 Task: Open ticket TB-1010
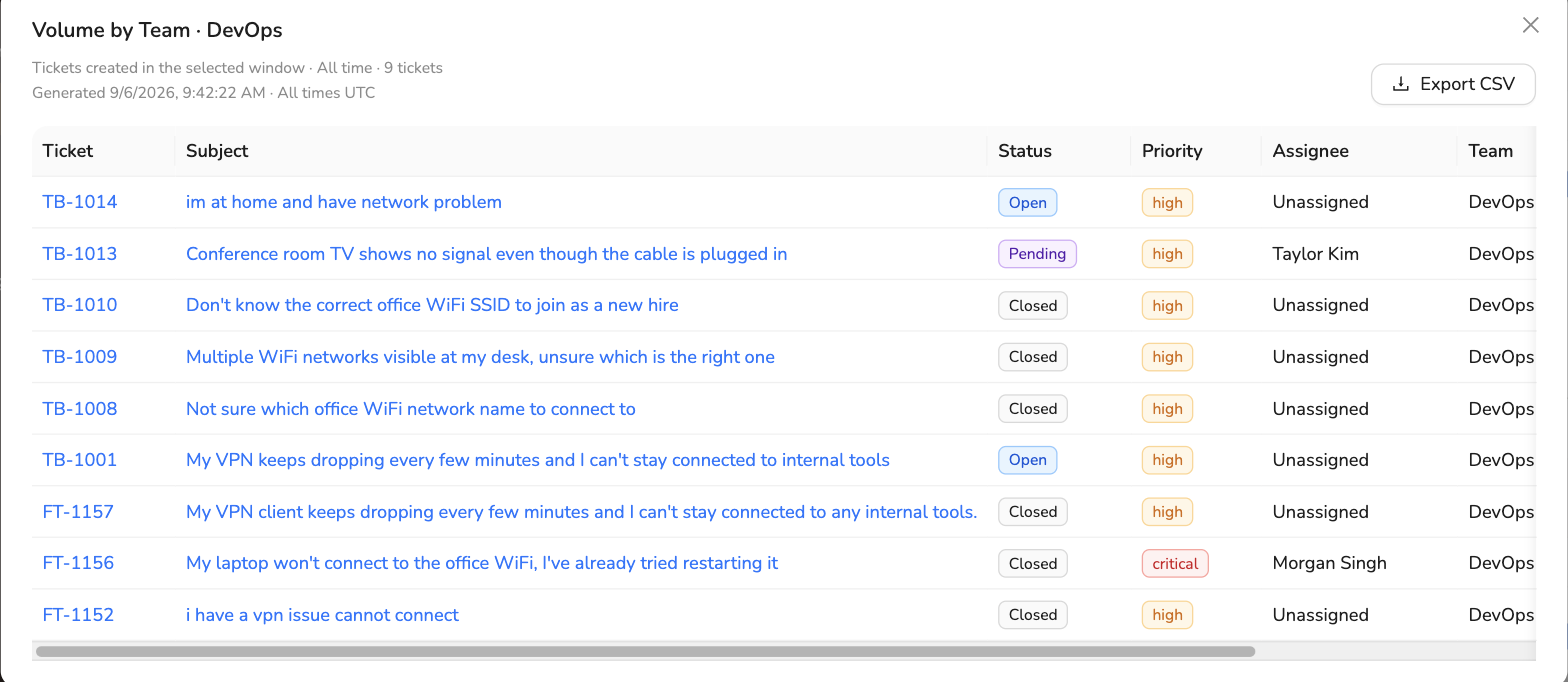point(80,305)
